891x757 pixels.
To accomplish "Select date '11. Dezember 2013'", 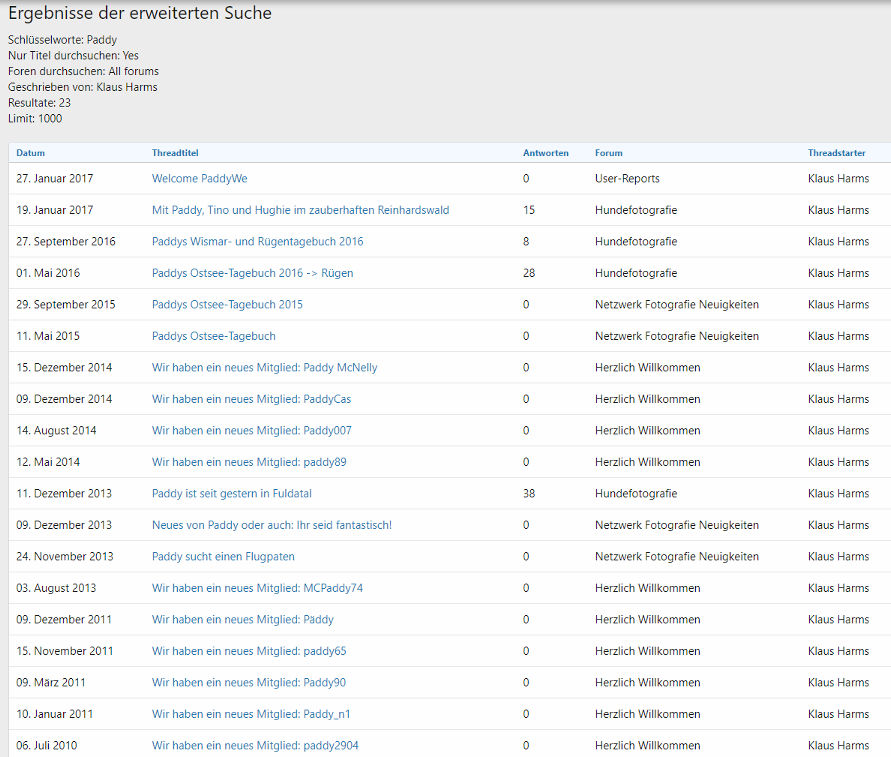I will [64, 493].
